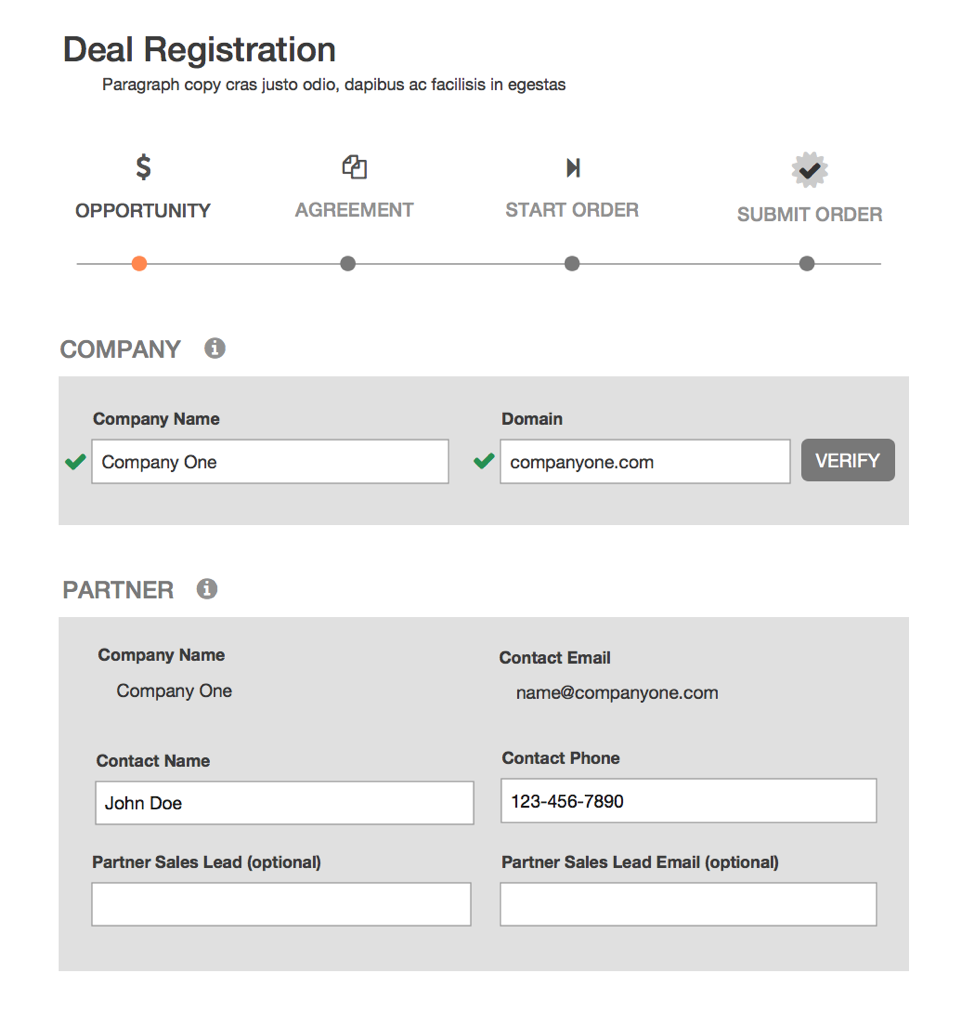Image resolution: width=975 pixels, height=1013 pixels.
Task: Click the empty Partner Sales Lead Email field
Action: [688, 904]
